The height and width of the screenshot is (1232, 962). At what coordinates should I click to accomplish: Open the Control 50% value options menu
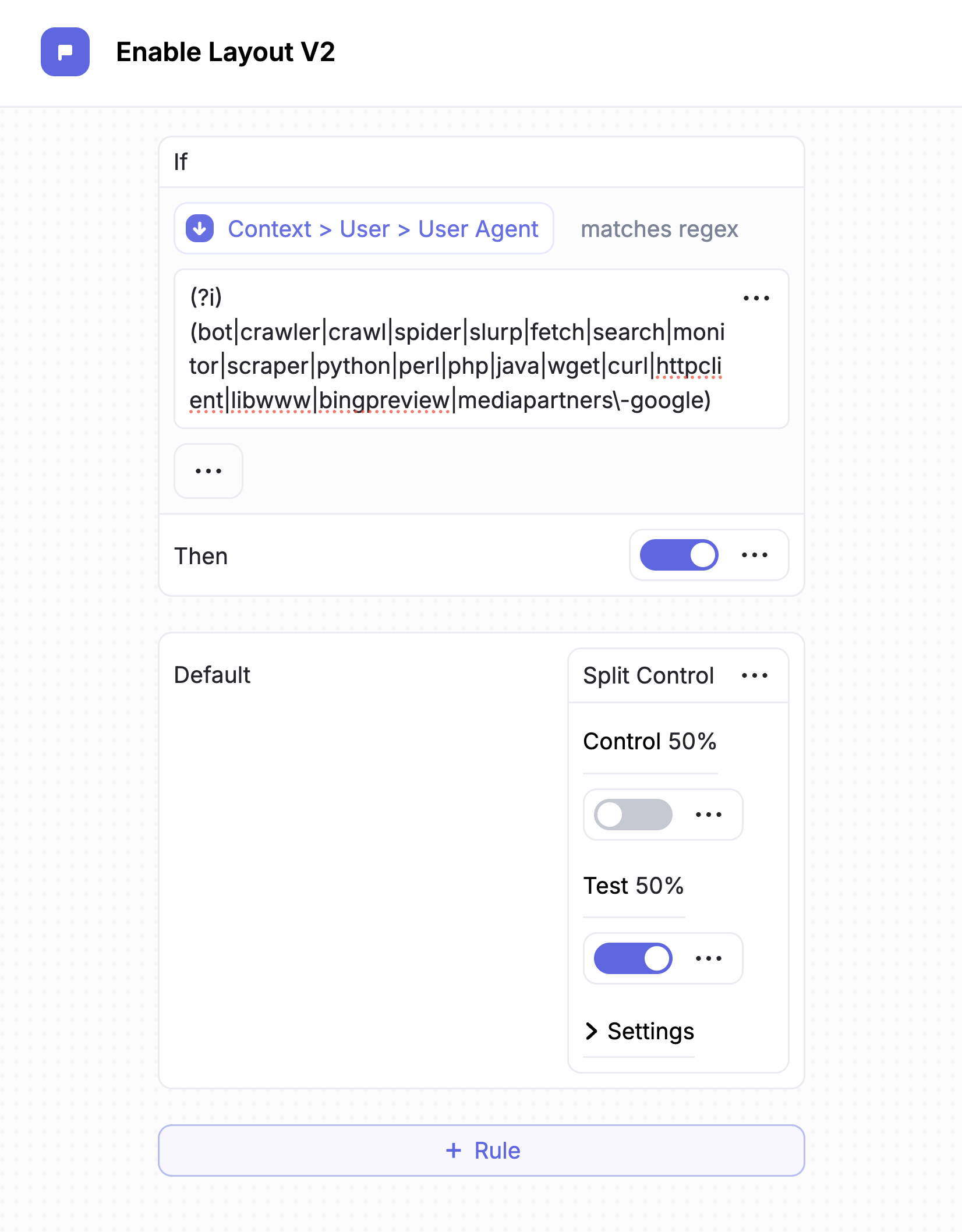tap(709, 815)
